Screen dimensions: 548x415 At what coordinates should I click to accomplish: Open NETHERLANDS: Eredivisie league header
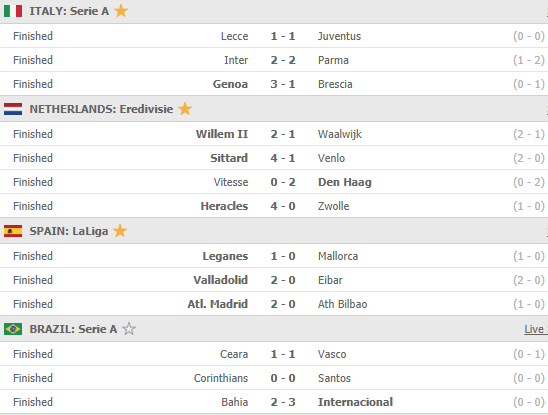(101, 109)
